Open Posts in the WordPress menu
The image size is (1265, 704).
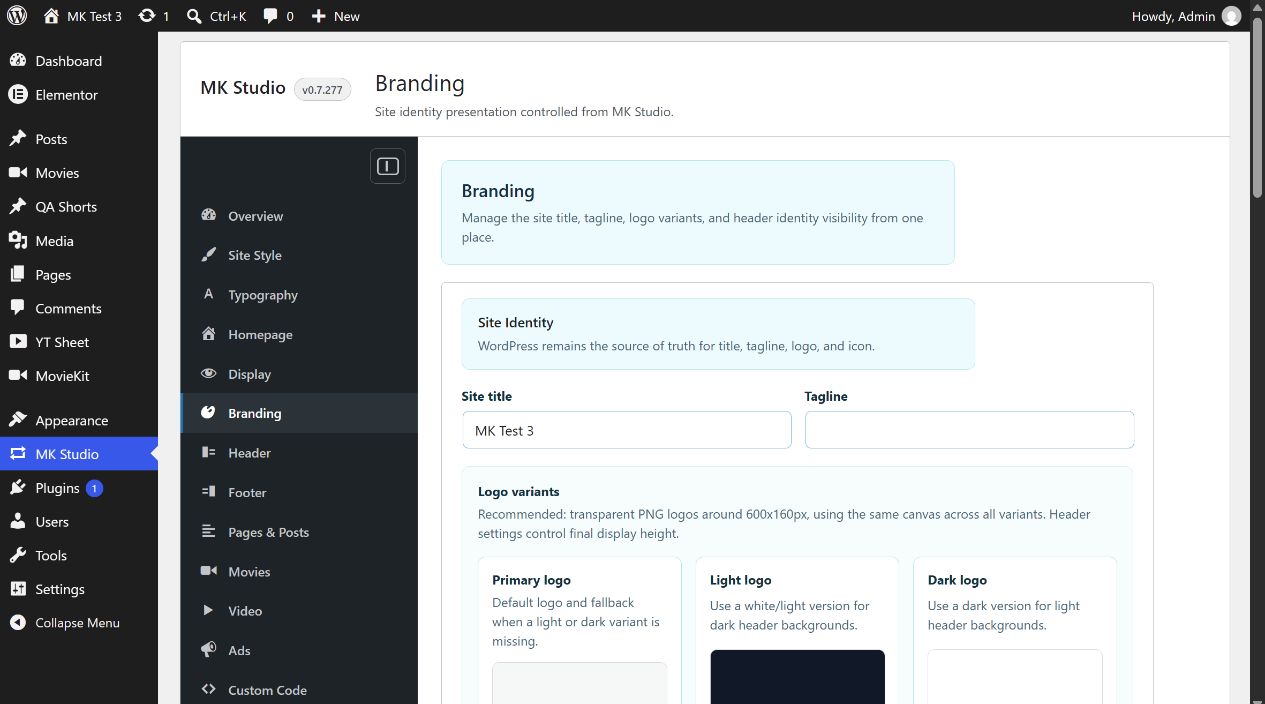pos(79,139)
